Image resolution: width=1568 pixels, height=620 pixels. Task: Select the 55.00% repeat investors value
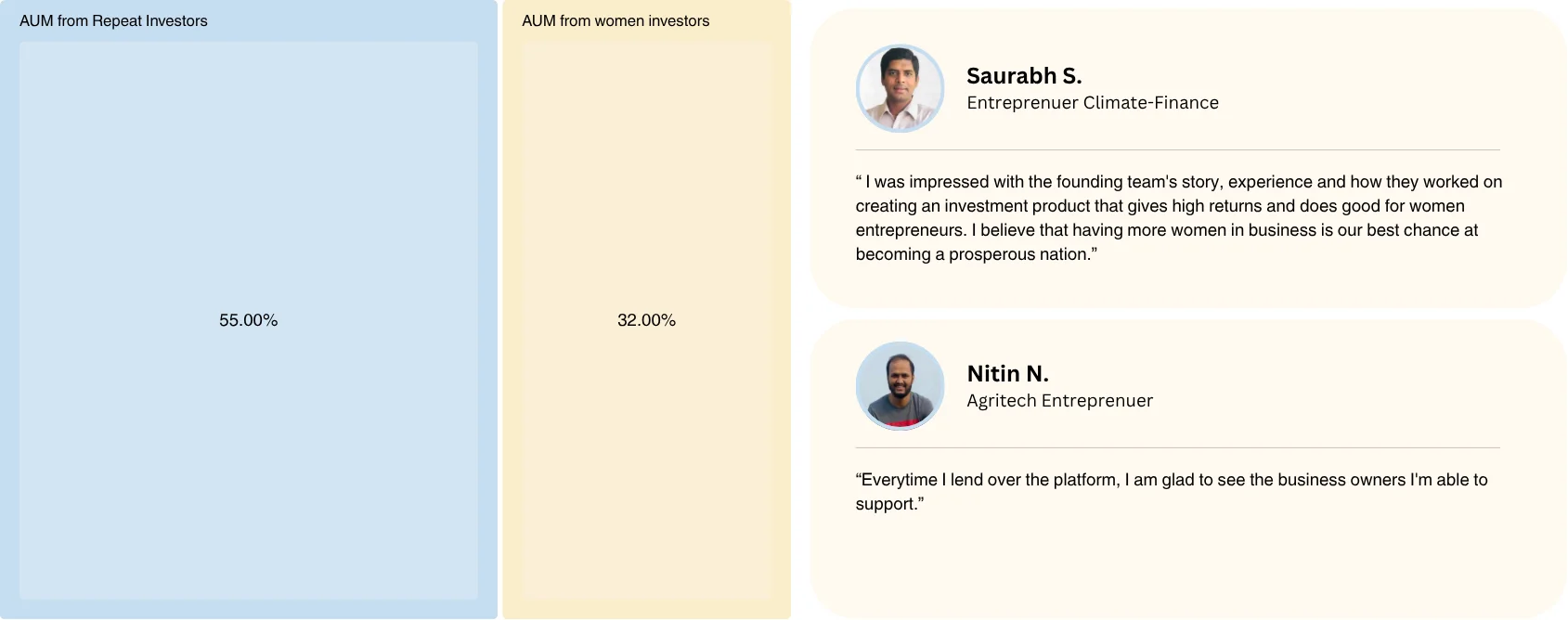coord(248,320)
